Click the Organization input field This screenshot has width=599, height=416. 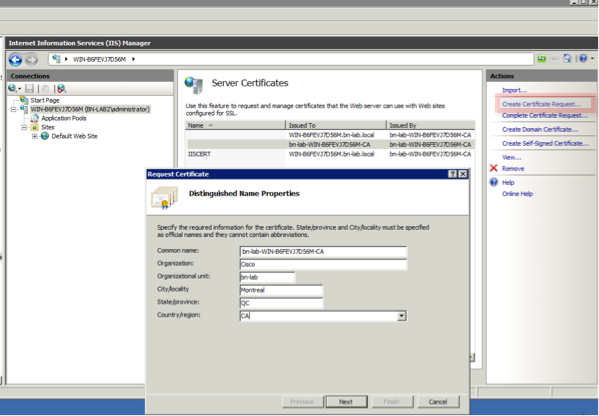pyautogui.click(x=323, y=264)
